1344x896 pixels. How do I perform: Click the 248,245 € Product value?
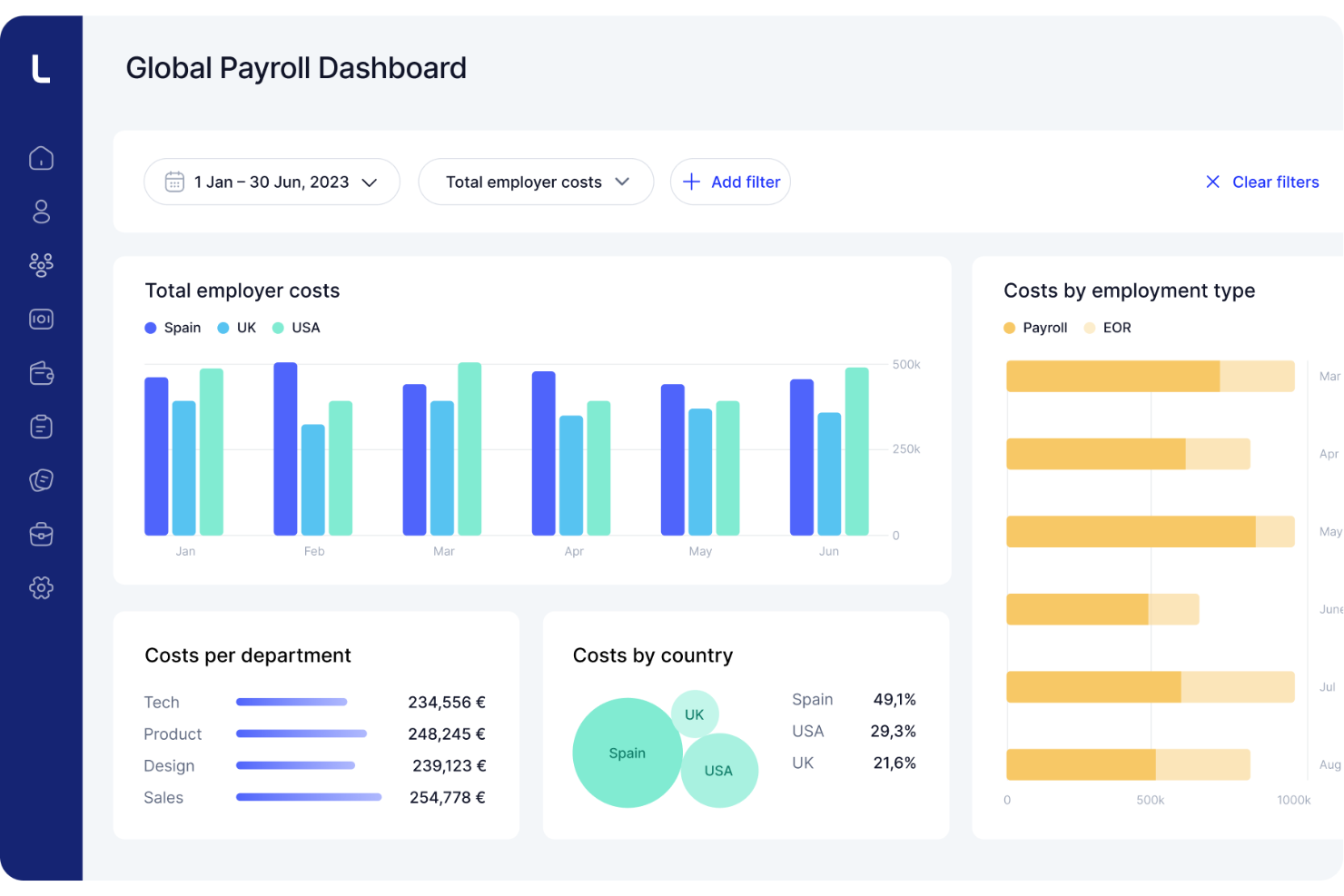point(447,734)
